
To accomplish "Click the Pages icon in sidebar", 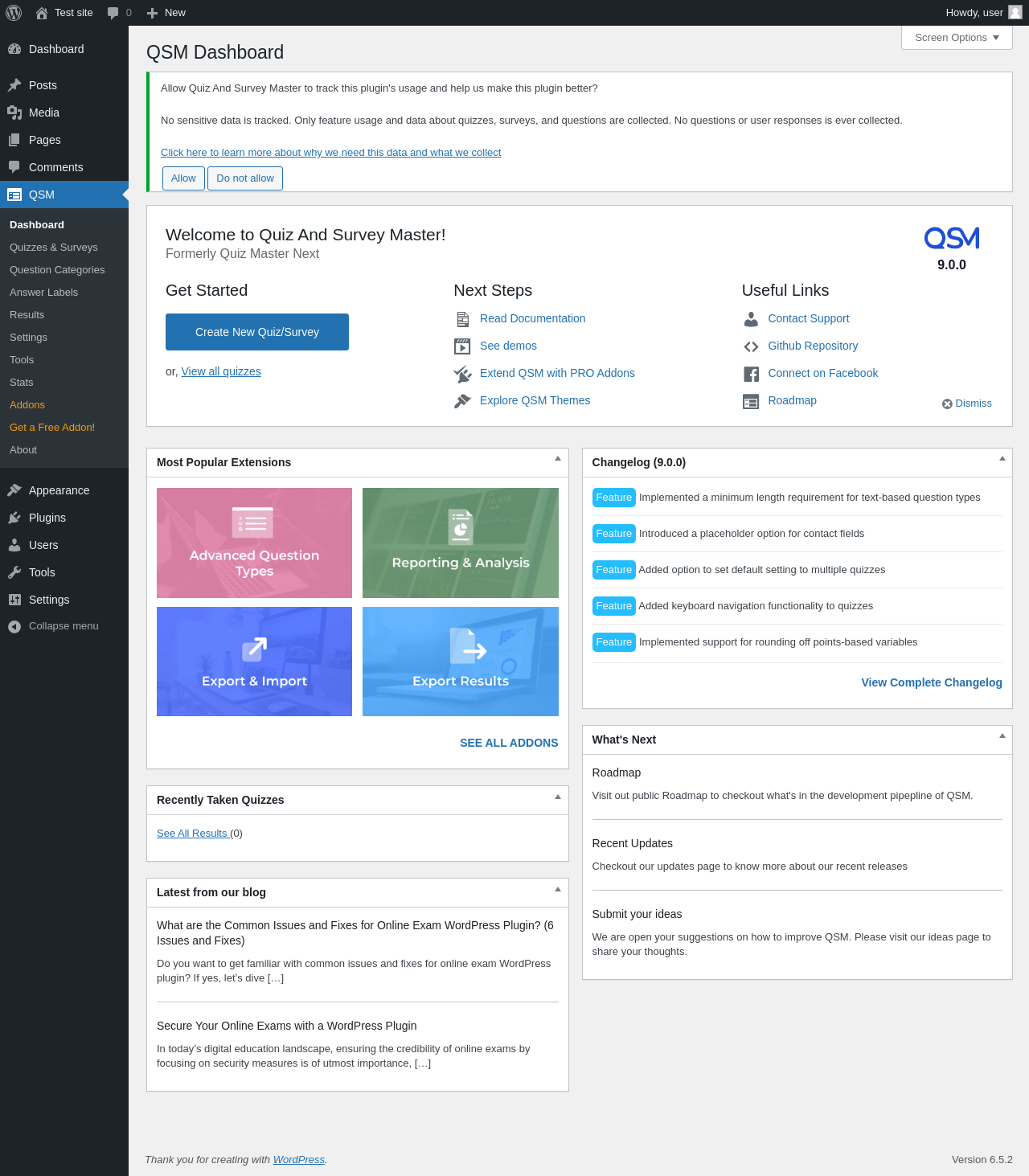I will pos(14,140).
